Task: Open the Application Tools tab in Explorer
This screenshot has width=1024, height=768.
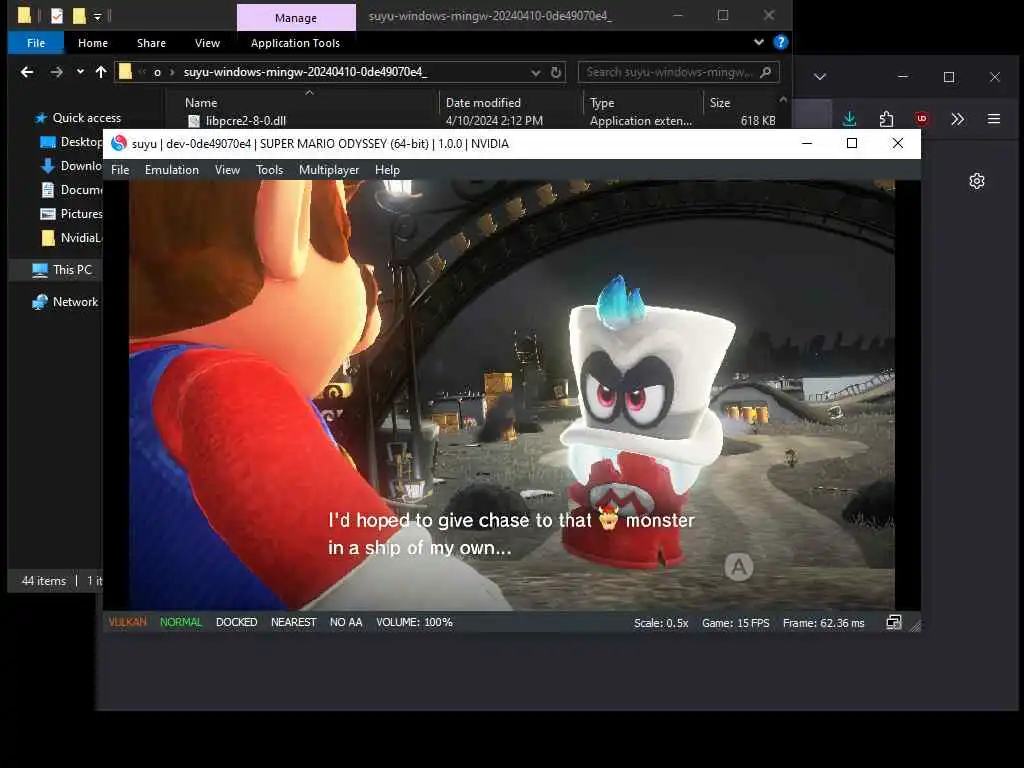Action: [x=295, y=43]
